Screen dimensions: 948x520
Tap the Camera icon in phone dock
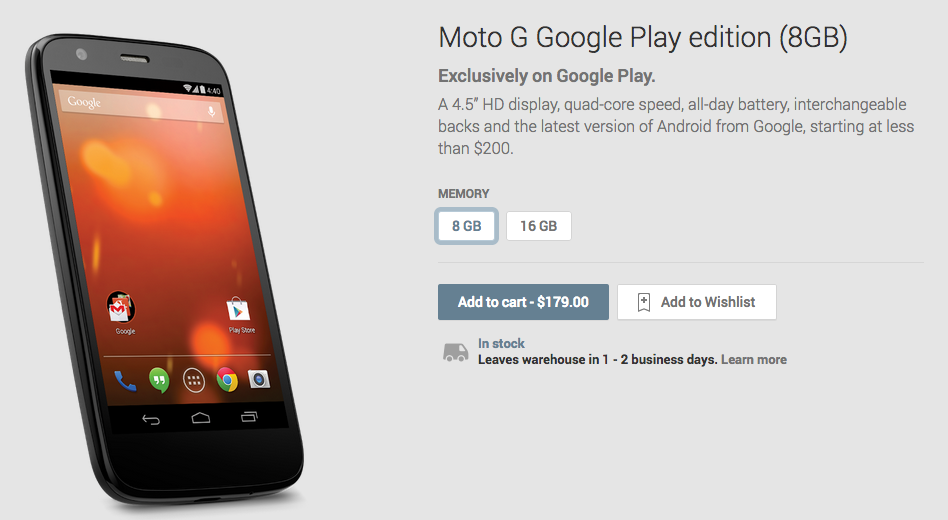[259, 379]
